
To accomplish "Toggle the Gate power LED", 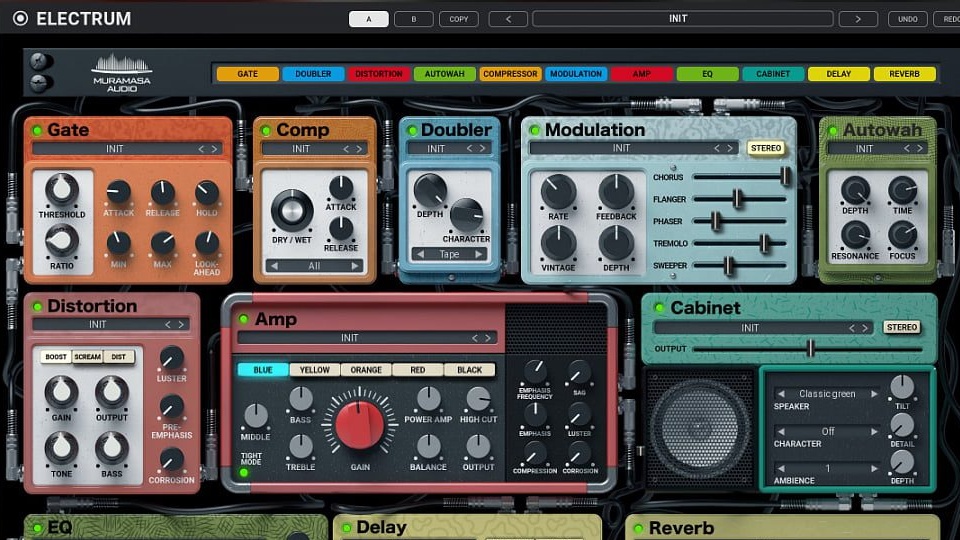I will (37, 130).
